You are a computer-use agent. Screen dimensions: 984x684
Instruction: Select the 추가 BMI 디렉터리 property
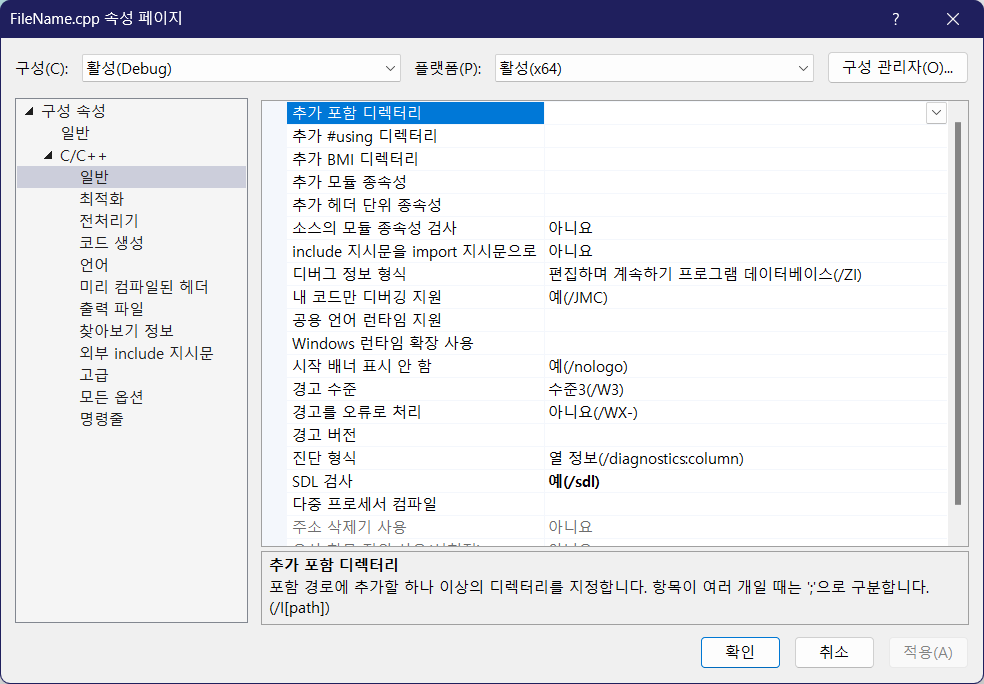click(415, 159)
